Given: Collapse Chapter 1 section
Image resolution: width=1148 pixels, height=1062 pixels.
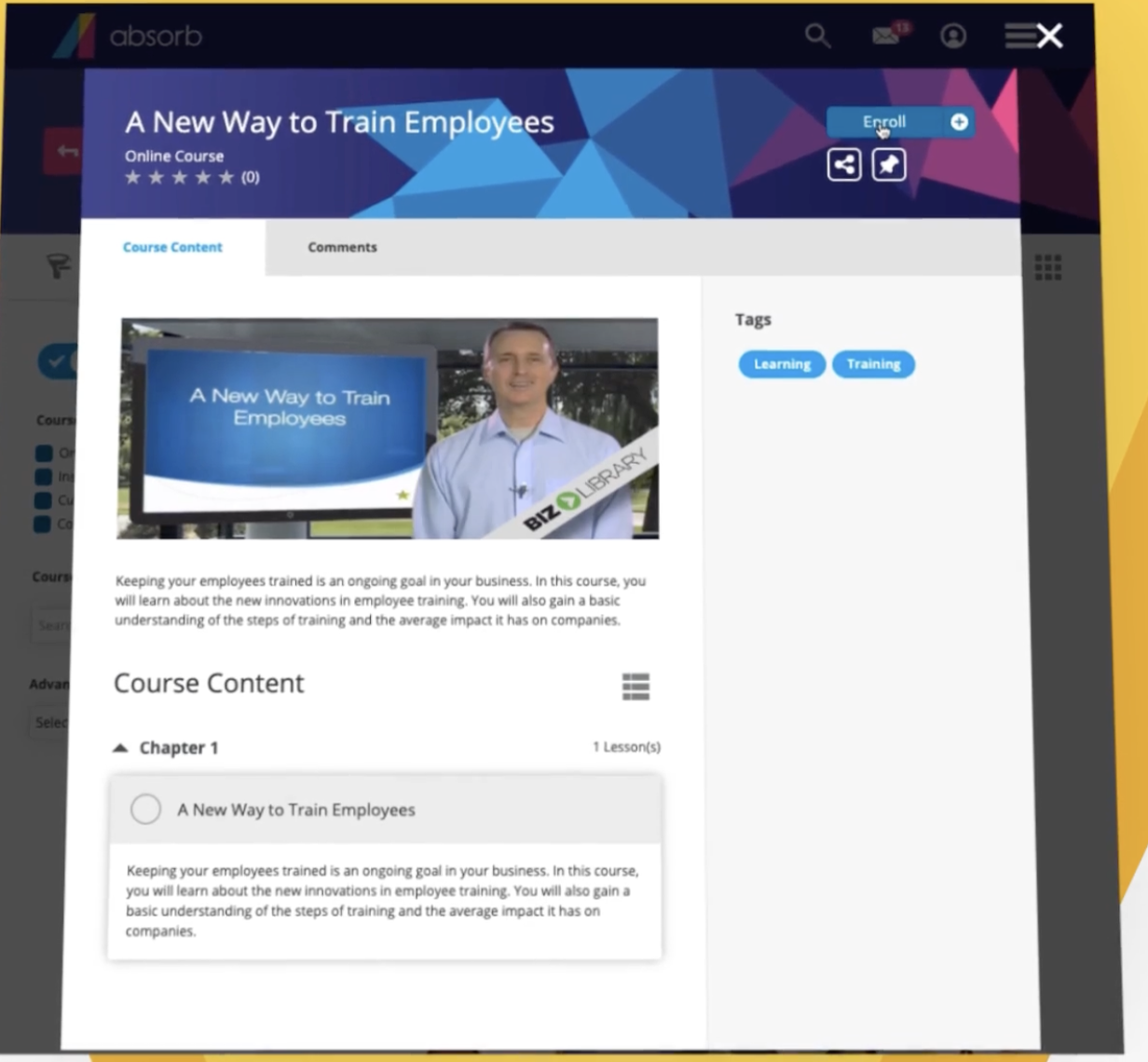Looking at the screenshot, I should [x=119, y=747].
